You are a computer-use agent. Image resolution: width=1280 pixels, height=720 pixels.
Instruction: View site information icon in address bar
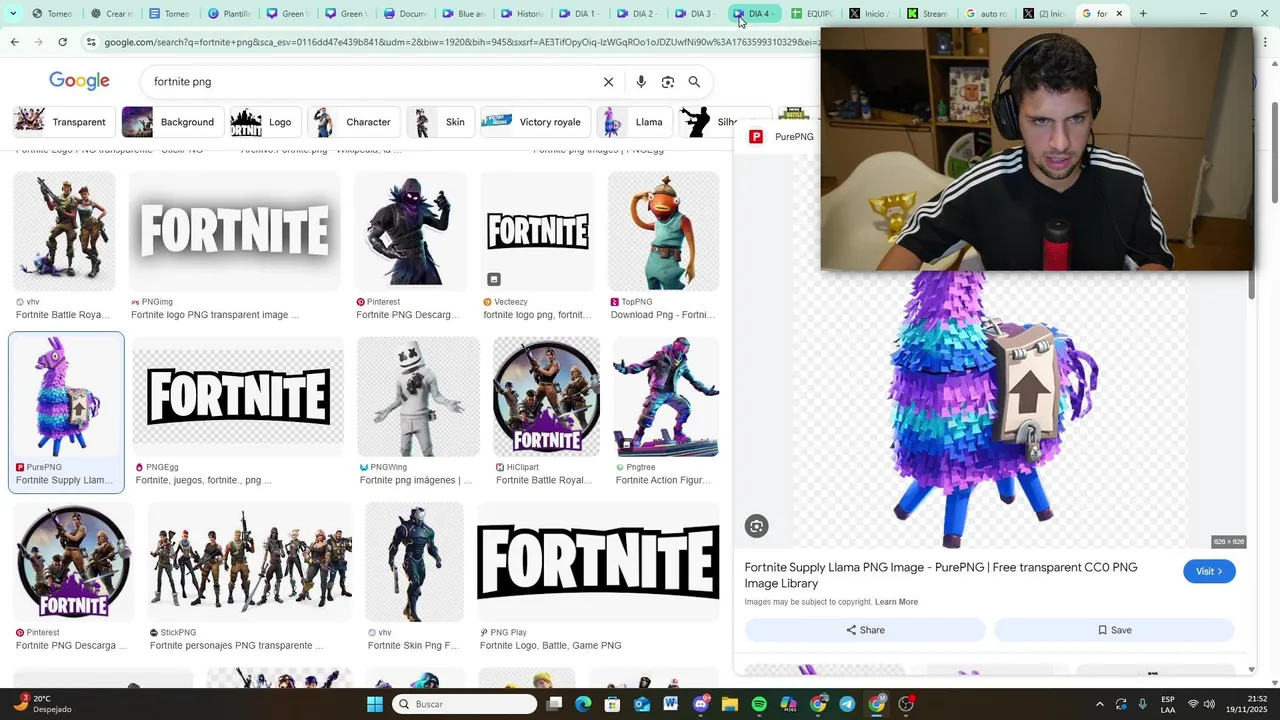[x=92, y=42]
